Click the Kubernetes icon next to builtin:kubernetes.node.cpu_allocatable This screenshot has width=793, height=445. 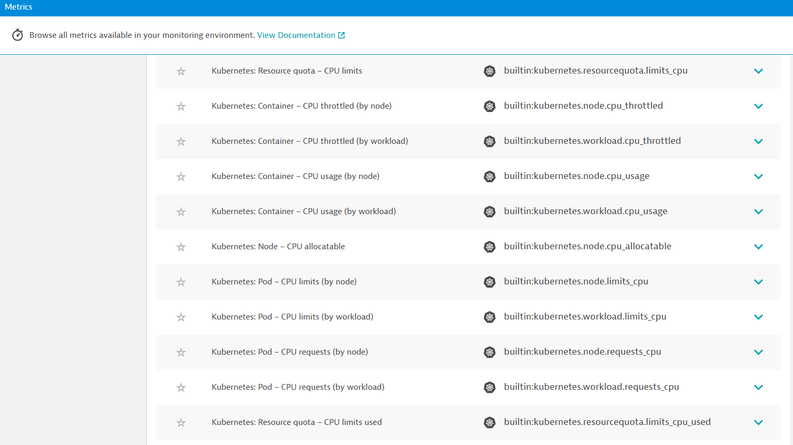tap(489, 247)
